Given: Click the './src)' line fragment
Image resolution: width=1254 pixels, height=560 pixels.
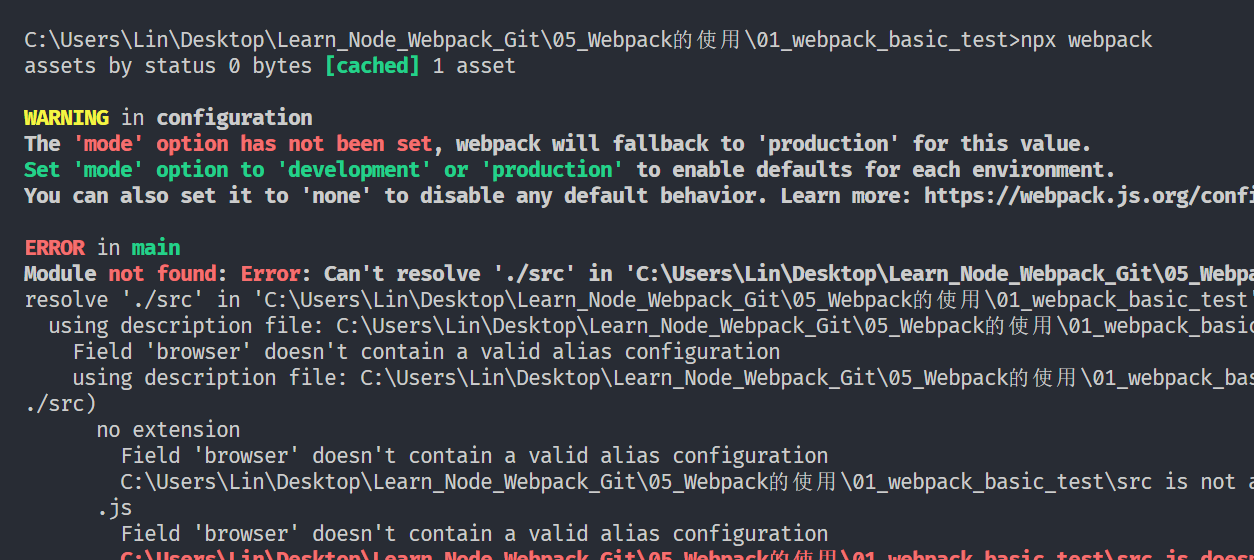Looking at the screenshot, I should pos(60,404).
